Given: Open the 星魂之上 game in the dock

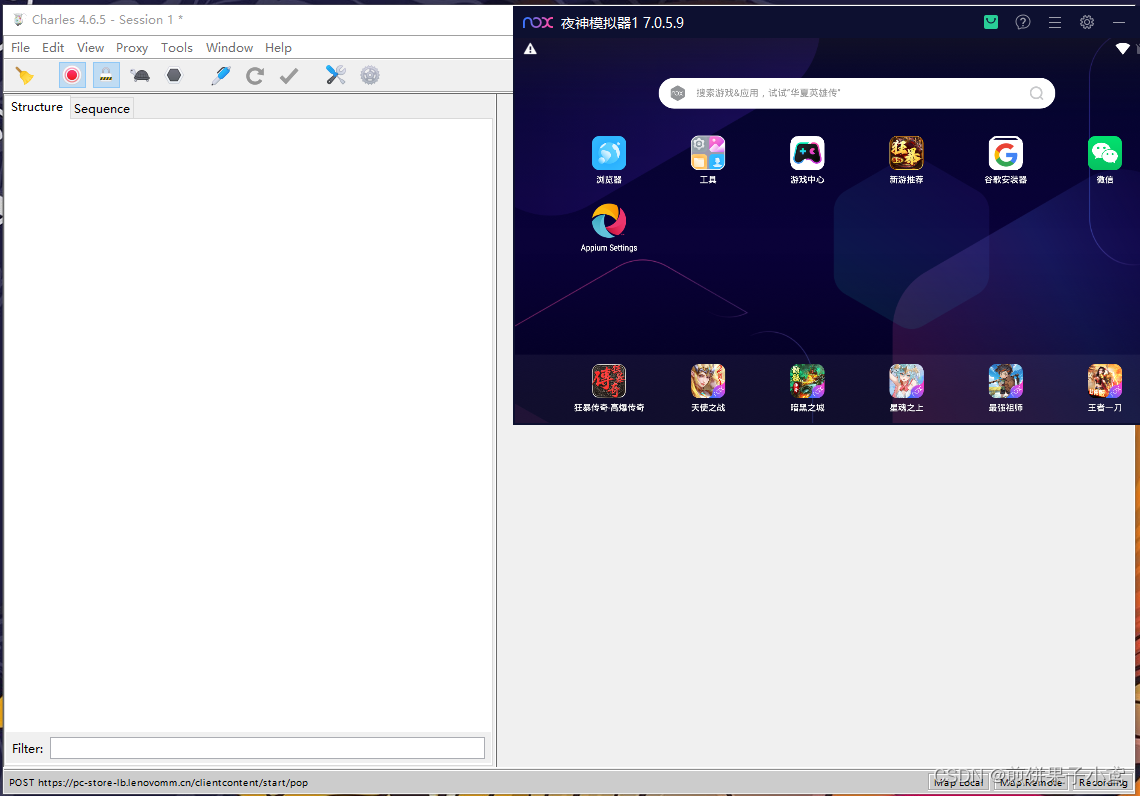Looking at the screenshot, I should point(906,388).
